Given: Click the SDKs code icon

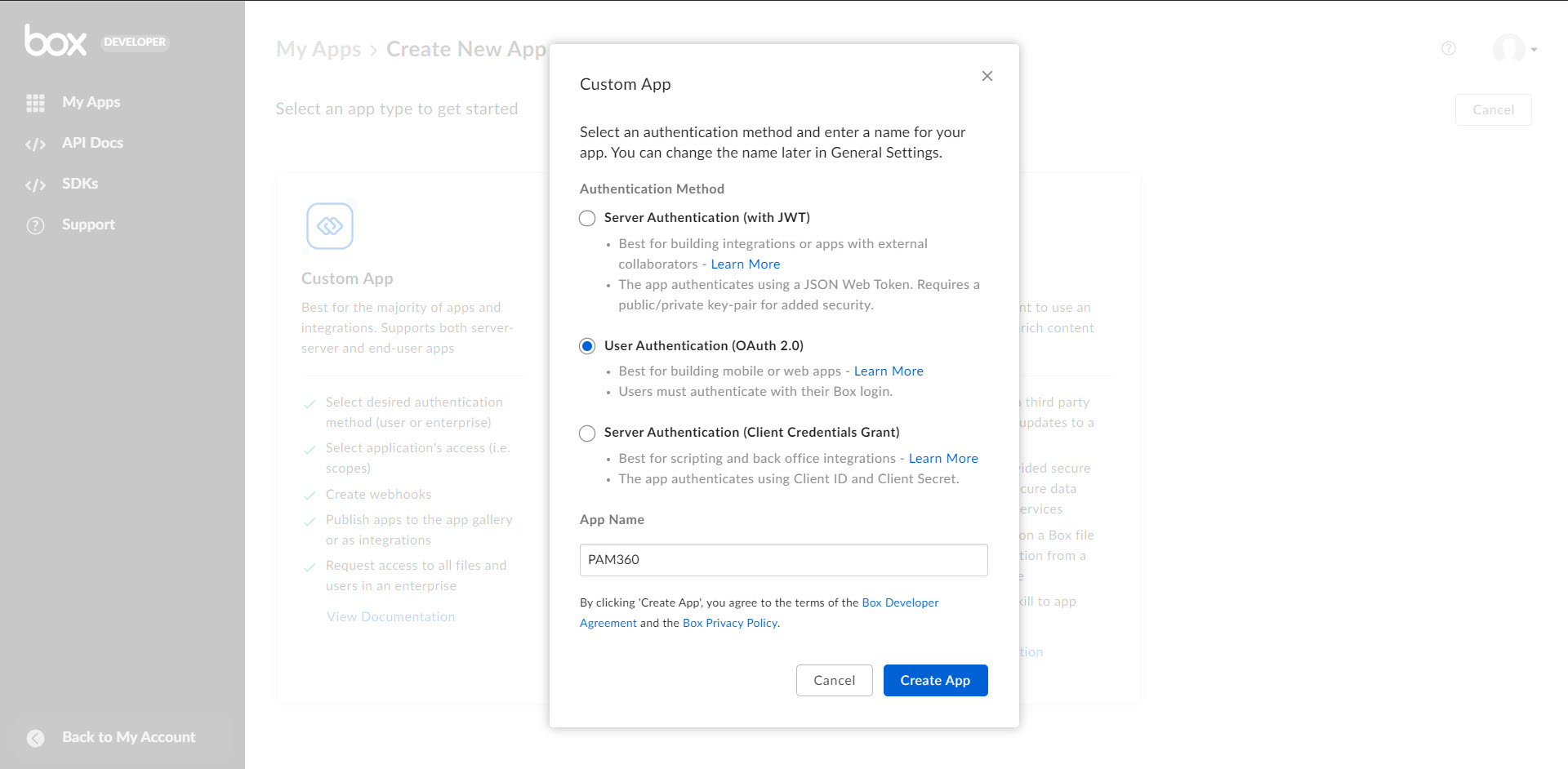Looking at the screenshot, I should (35, 185).
